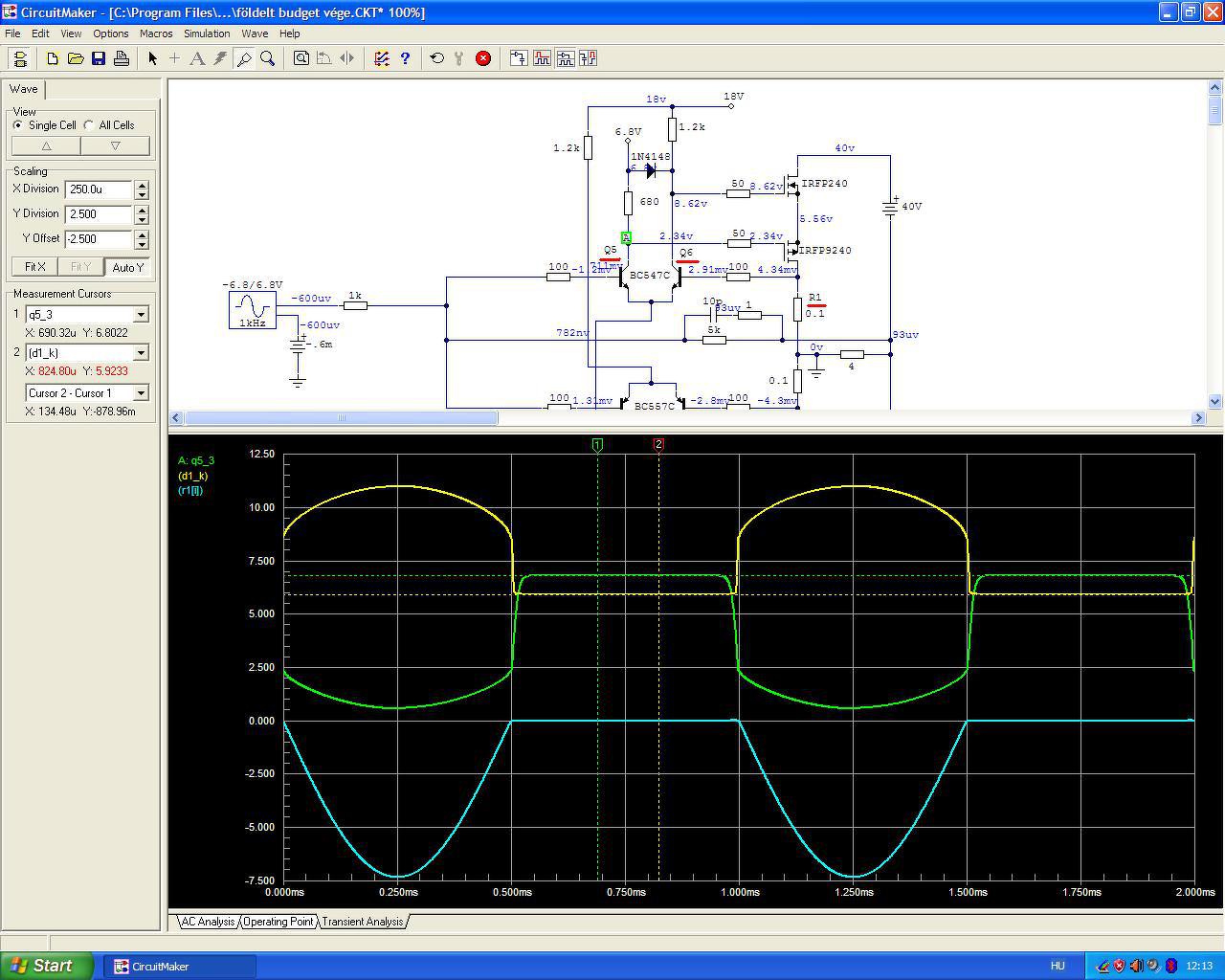1225x980 pixels.
Task: Open measurement cursor 1 signal dropdown
Action: pos(141,315)
